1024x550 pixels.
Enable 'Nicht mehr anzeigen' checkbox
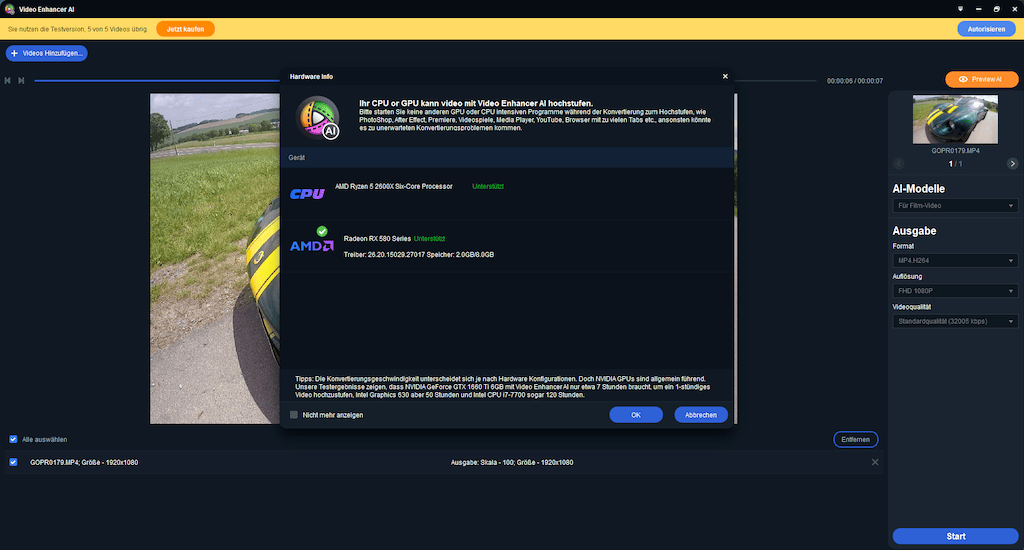[x=294, y=414]
